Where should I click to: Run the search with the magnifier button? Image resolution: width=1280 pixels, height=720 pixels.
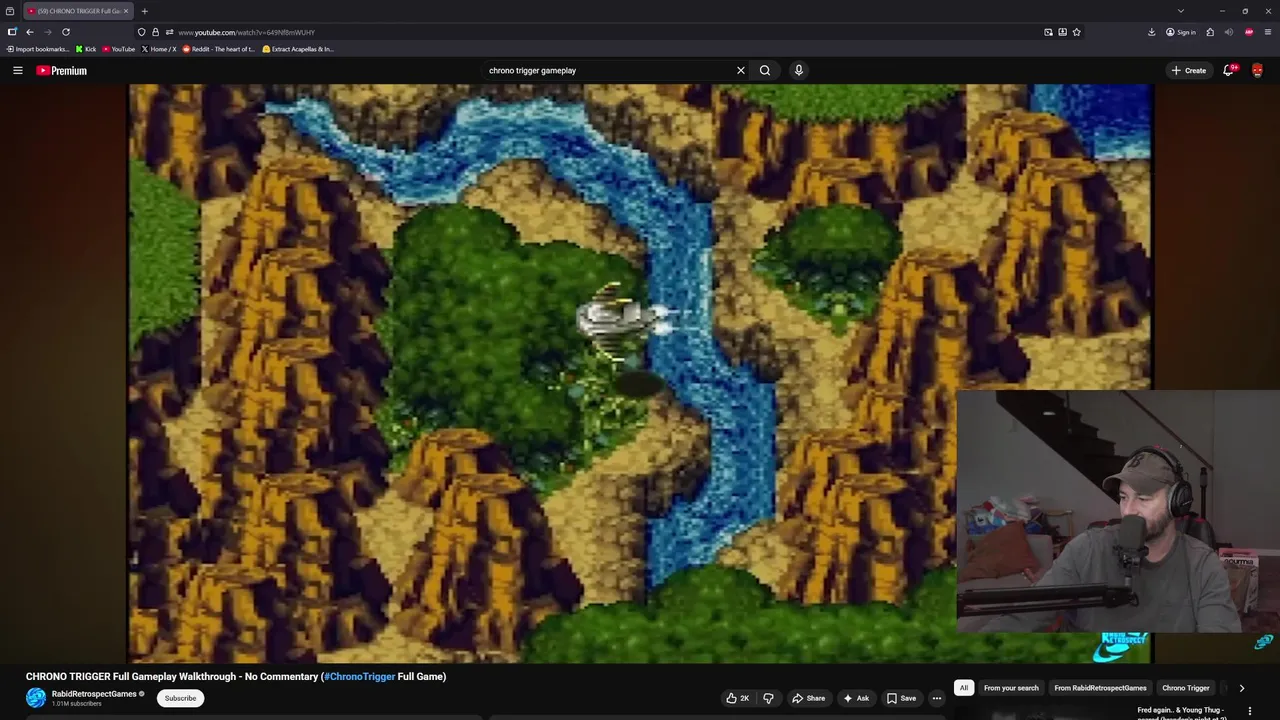click(765, 70)
